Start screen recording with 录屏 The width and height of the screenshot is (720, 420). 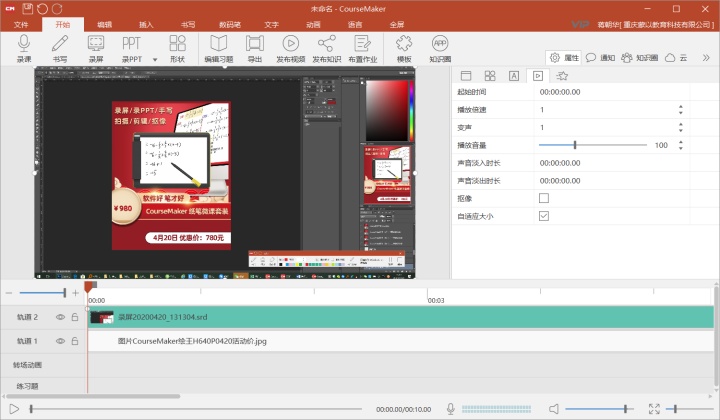point(96,43)
